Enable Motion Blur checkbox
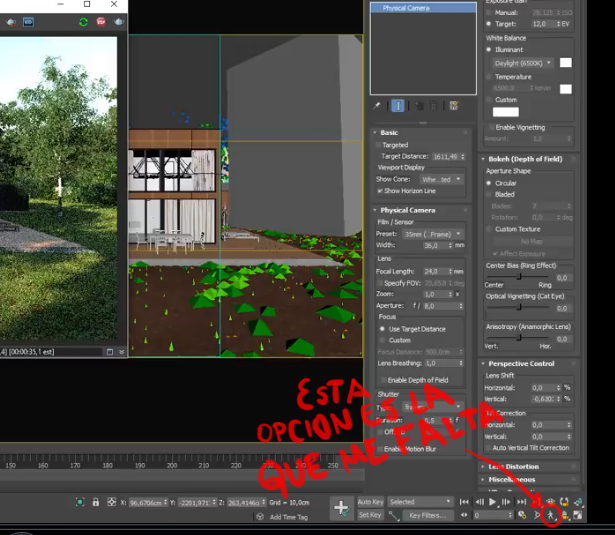The width and height of the screenshot is (615, 535). coord(380,449)
